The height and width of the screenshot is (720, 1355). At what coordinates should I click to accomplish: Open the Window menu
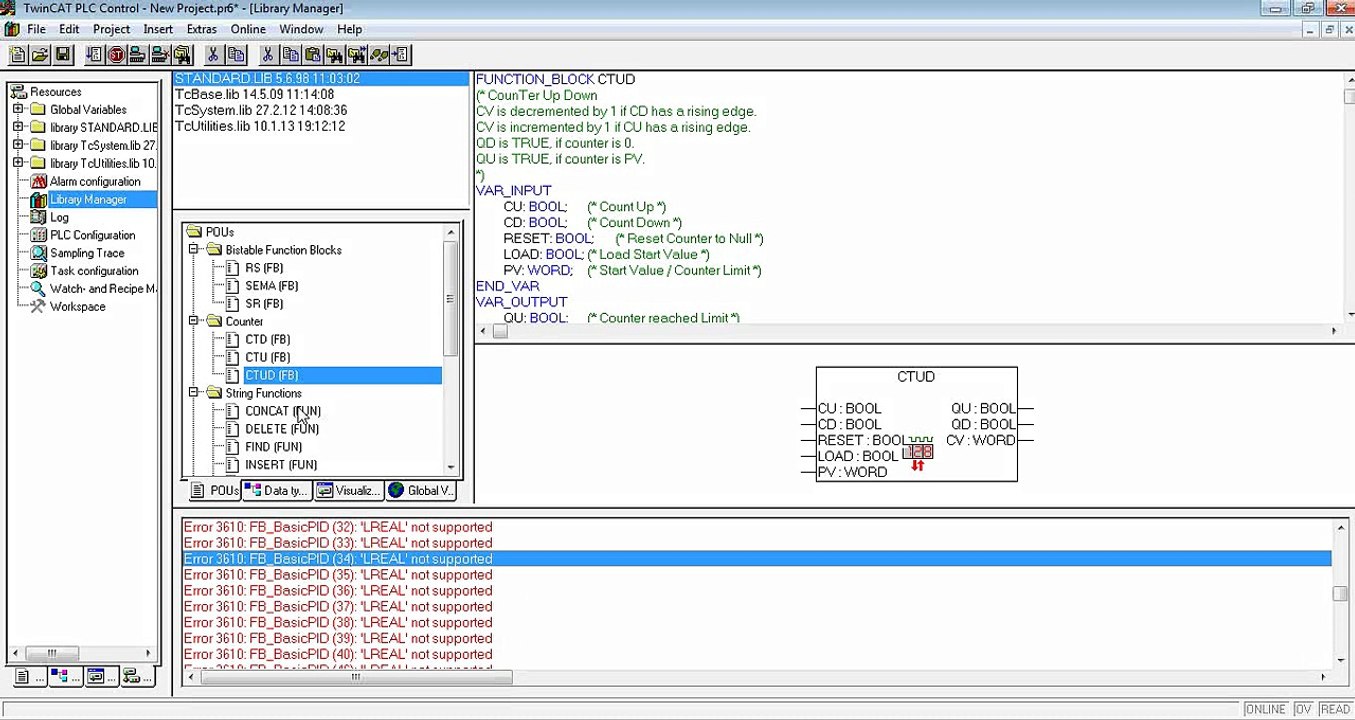tap(301, 29)
